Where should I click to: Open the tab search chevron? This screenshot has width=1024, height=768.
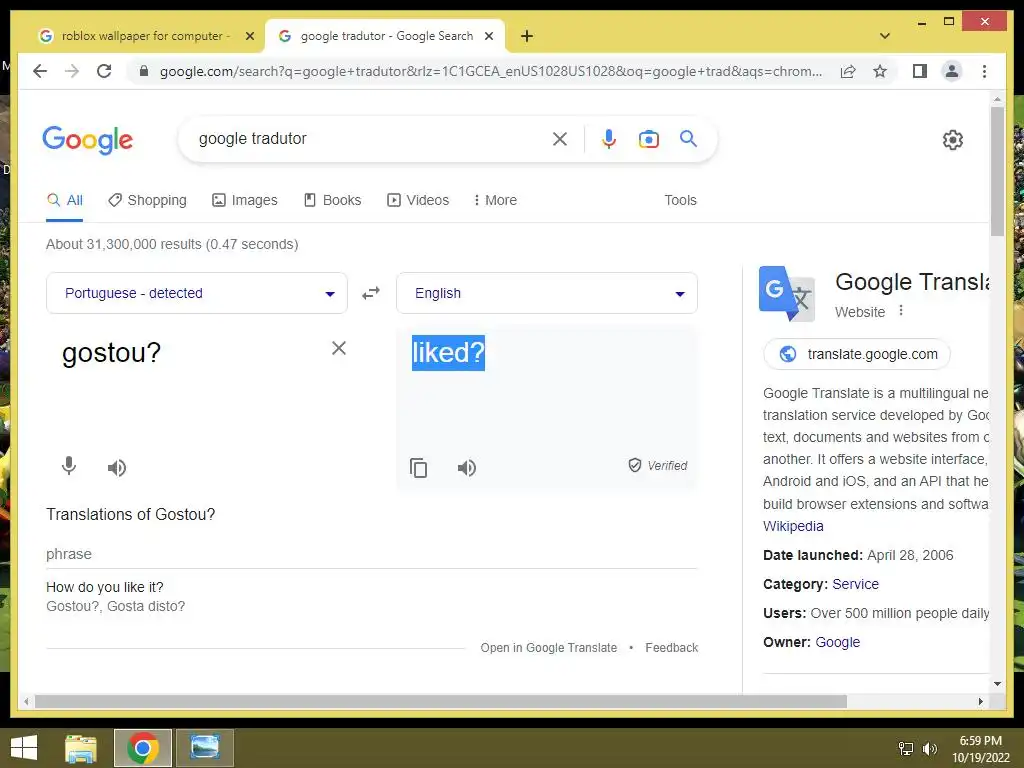(x=885, y=36)
